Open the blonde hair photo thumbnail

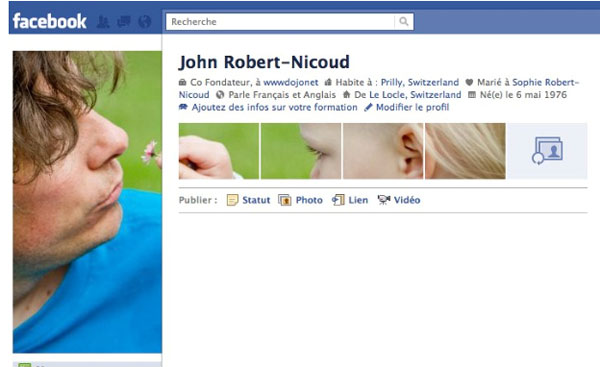click(x=465, y=151)
